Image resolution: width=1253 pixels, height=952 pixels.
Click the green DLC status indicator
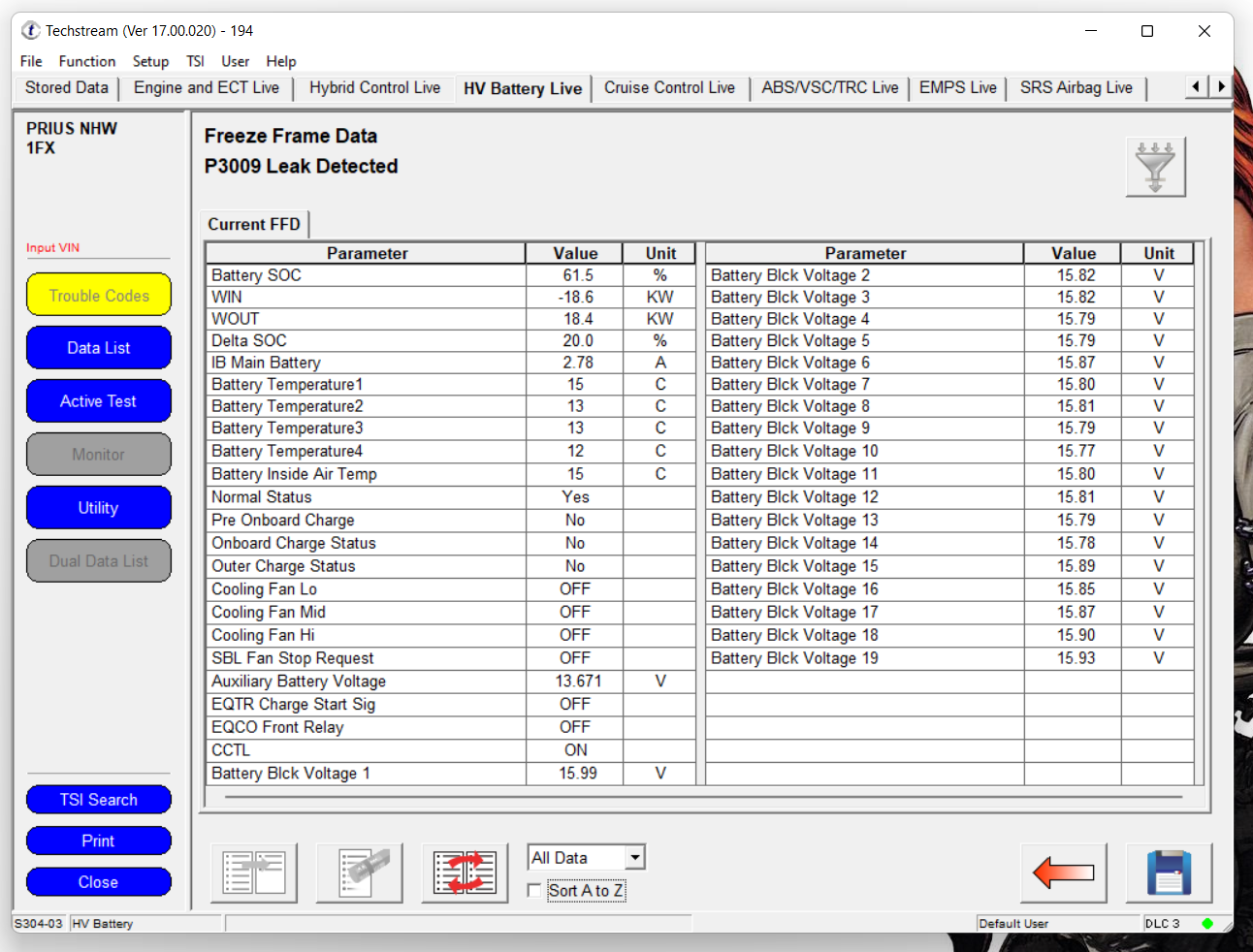coord(1207,923)
